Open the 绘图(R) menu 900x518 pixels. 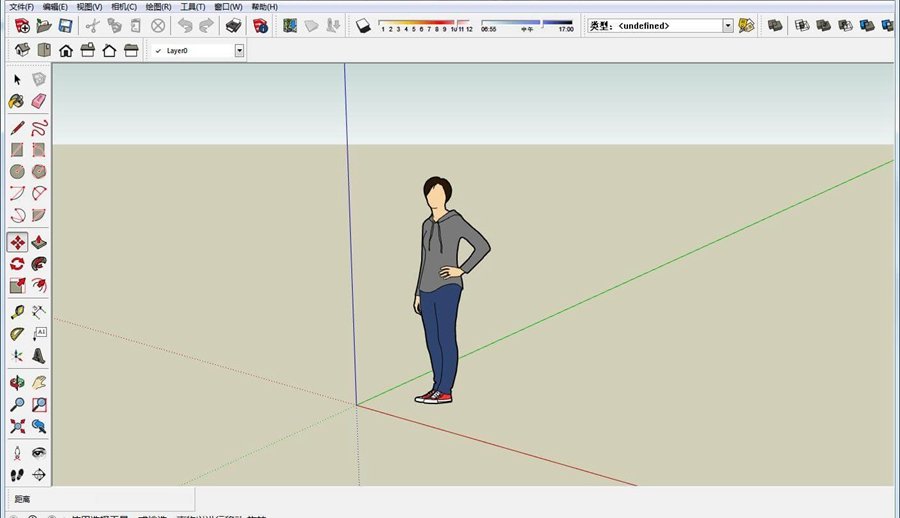point(158,7)
